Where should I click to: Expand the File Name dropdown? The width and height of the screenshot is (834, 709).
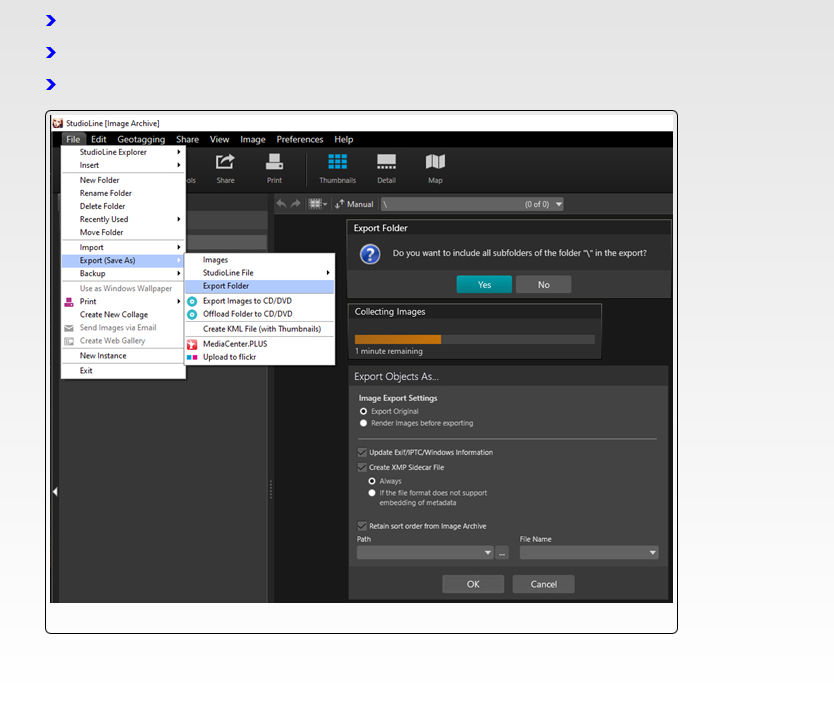tap(652, 553)
